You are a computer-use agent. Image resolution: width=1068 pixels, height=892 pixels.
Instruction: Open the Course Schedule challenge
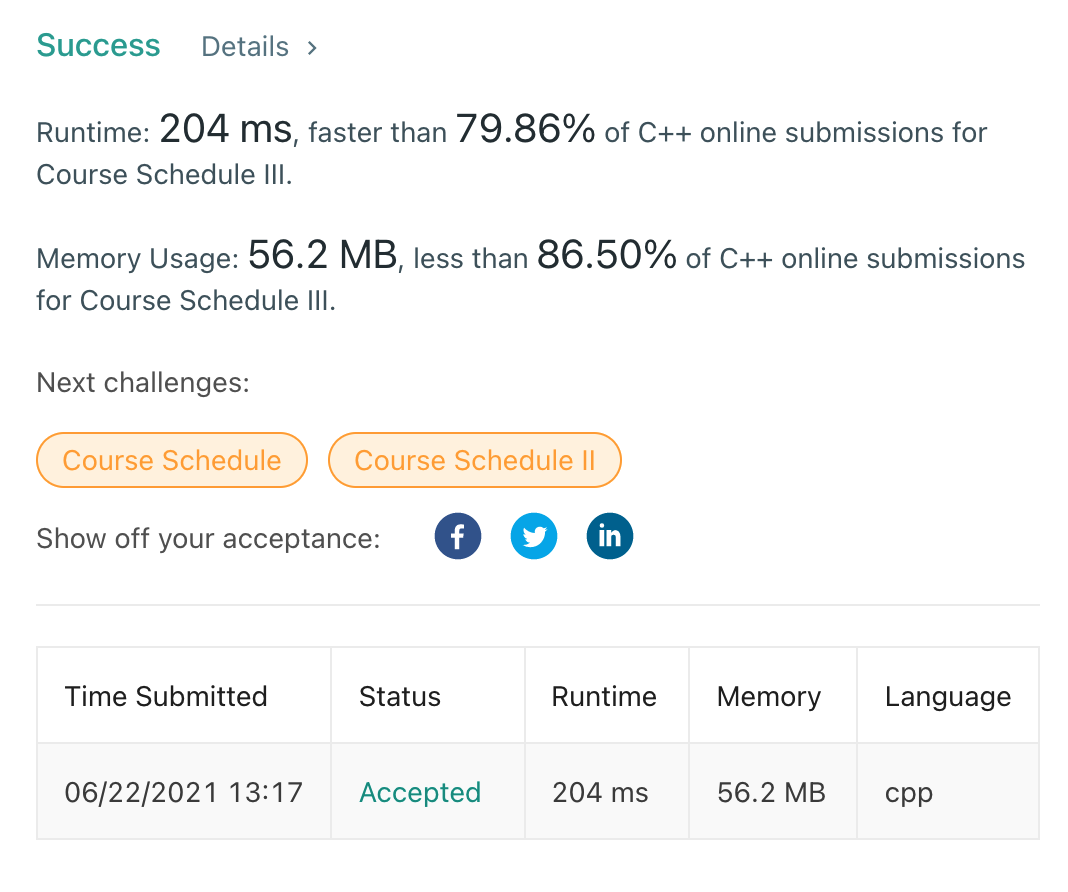[x=171, y=460]
